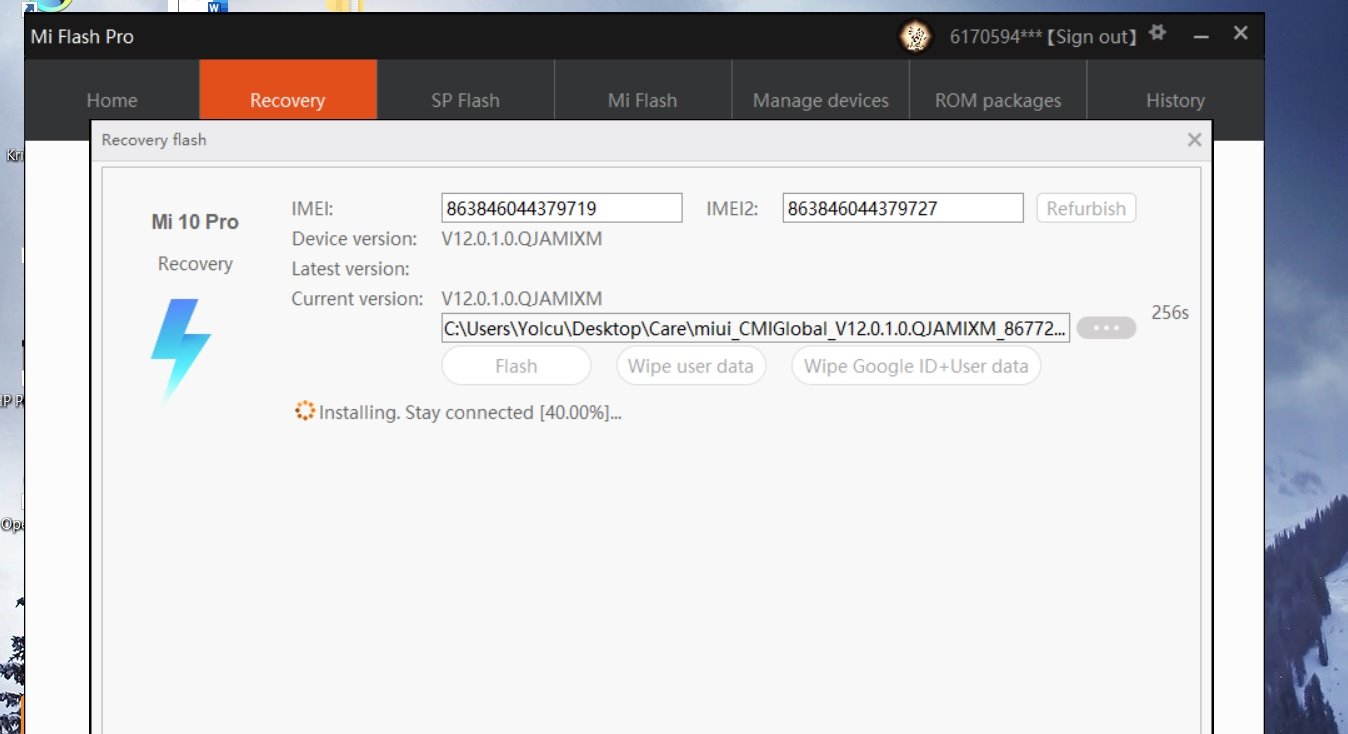Click the Mi 10 Pro device name

point(195,222)
